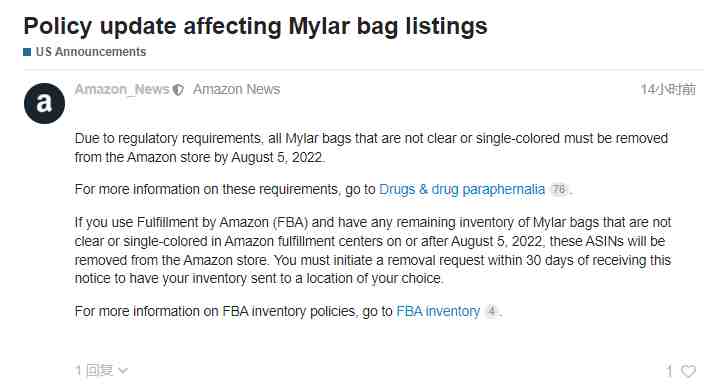Click the shield moderator icon beside Amazon_News
Screen dimensions: 726x390
178,89
